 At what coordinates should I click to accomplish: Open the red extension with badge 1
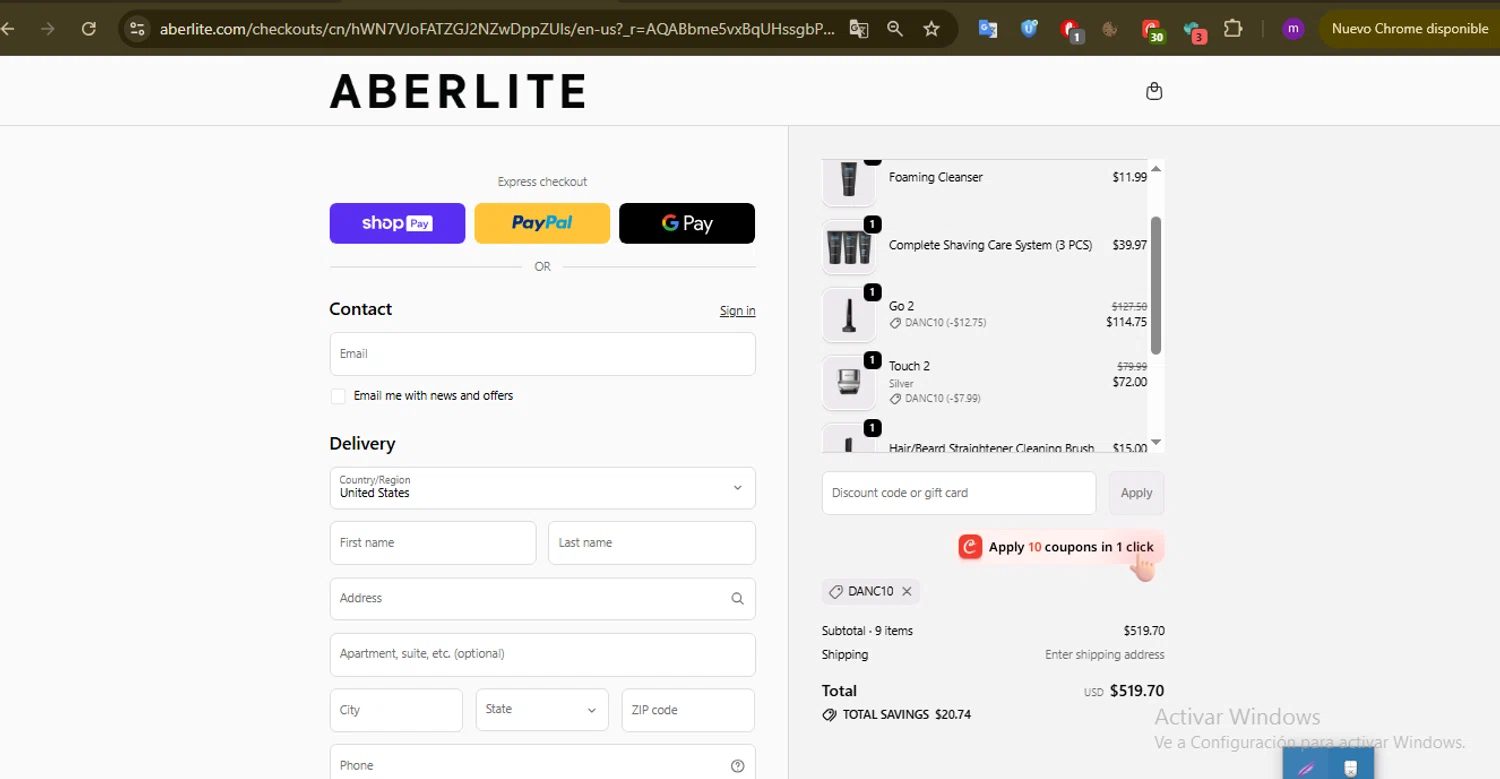(1071, 30)
